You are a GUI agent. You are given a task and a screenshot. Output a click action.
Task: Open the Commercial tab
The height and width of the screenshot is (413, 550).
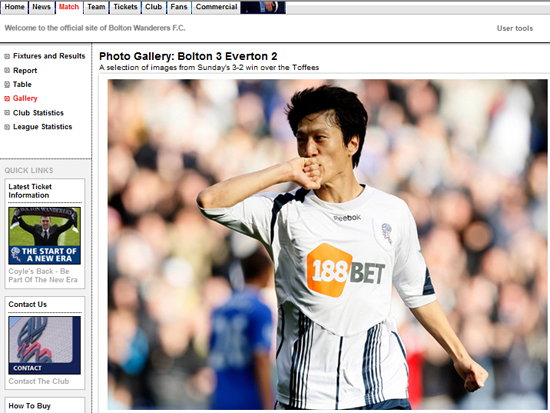click(x=216, y=7)
